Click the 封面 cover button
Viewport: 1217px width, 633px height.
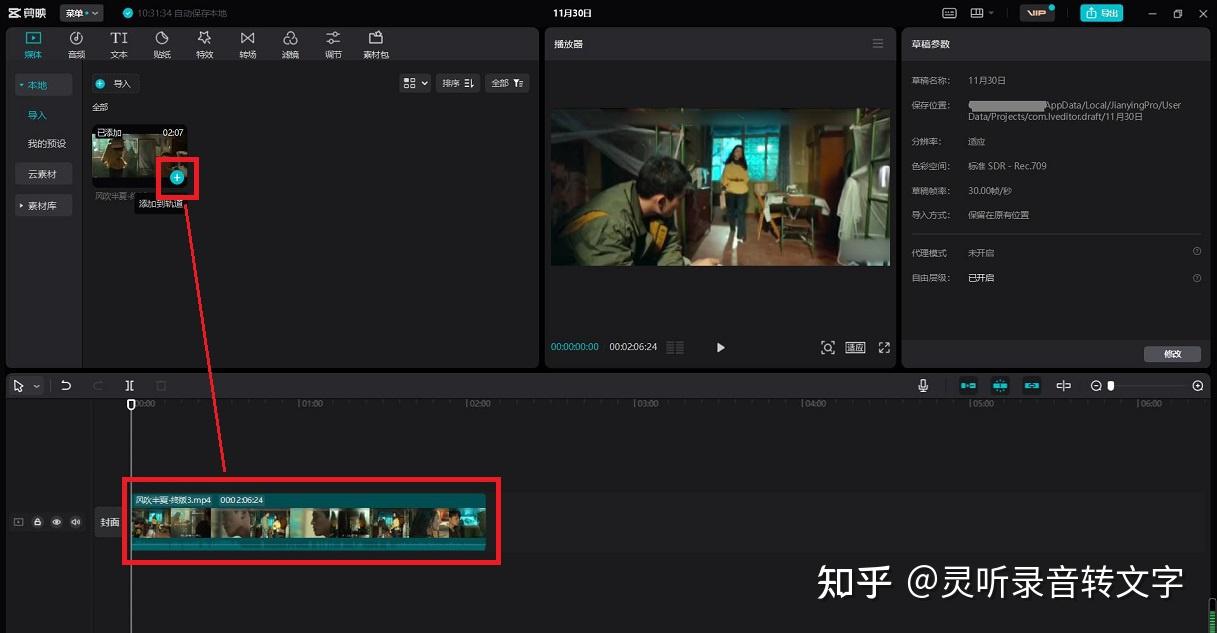pyautogui.click(x=110, y=522)
